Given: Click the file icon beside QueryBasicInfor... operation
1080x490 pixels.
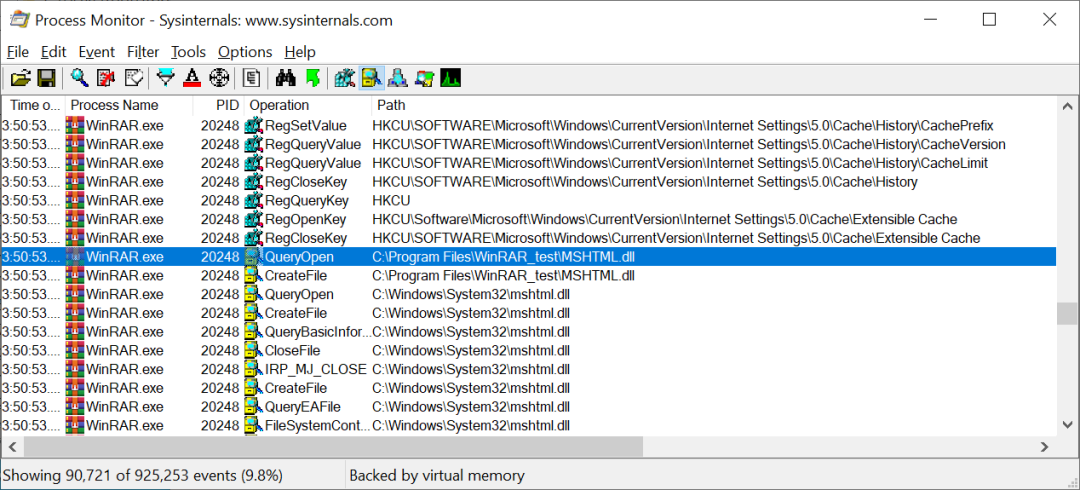Looking at the screenshot, I should tap(254, 331).
